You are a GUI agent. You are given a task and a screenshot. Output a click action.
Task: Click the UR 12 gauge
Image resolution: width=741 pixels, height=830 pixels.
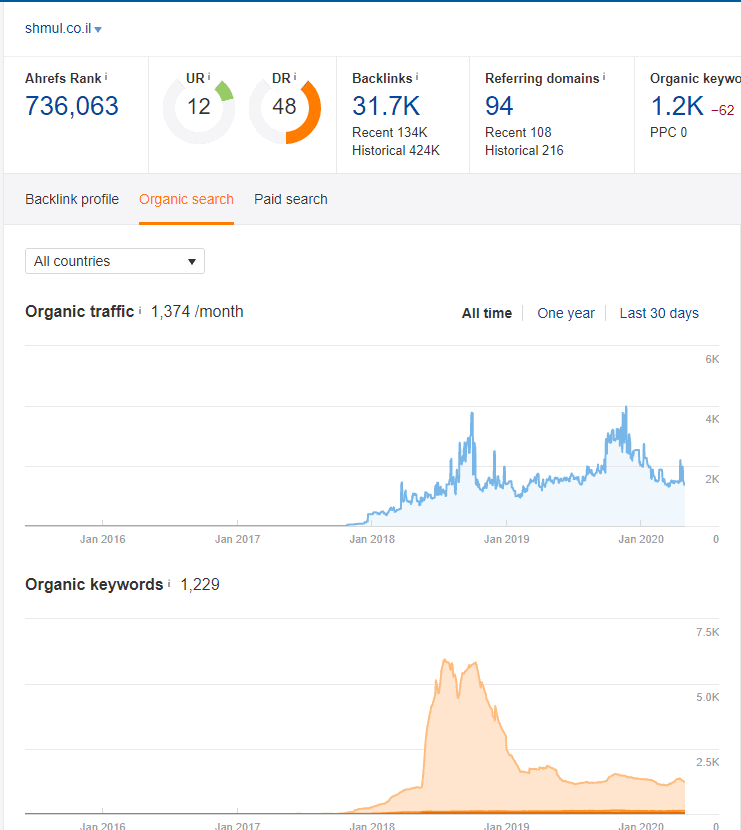coord(199,107)
